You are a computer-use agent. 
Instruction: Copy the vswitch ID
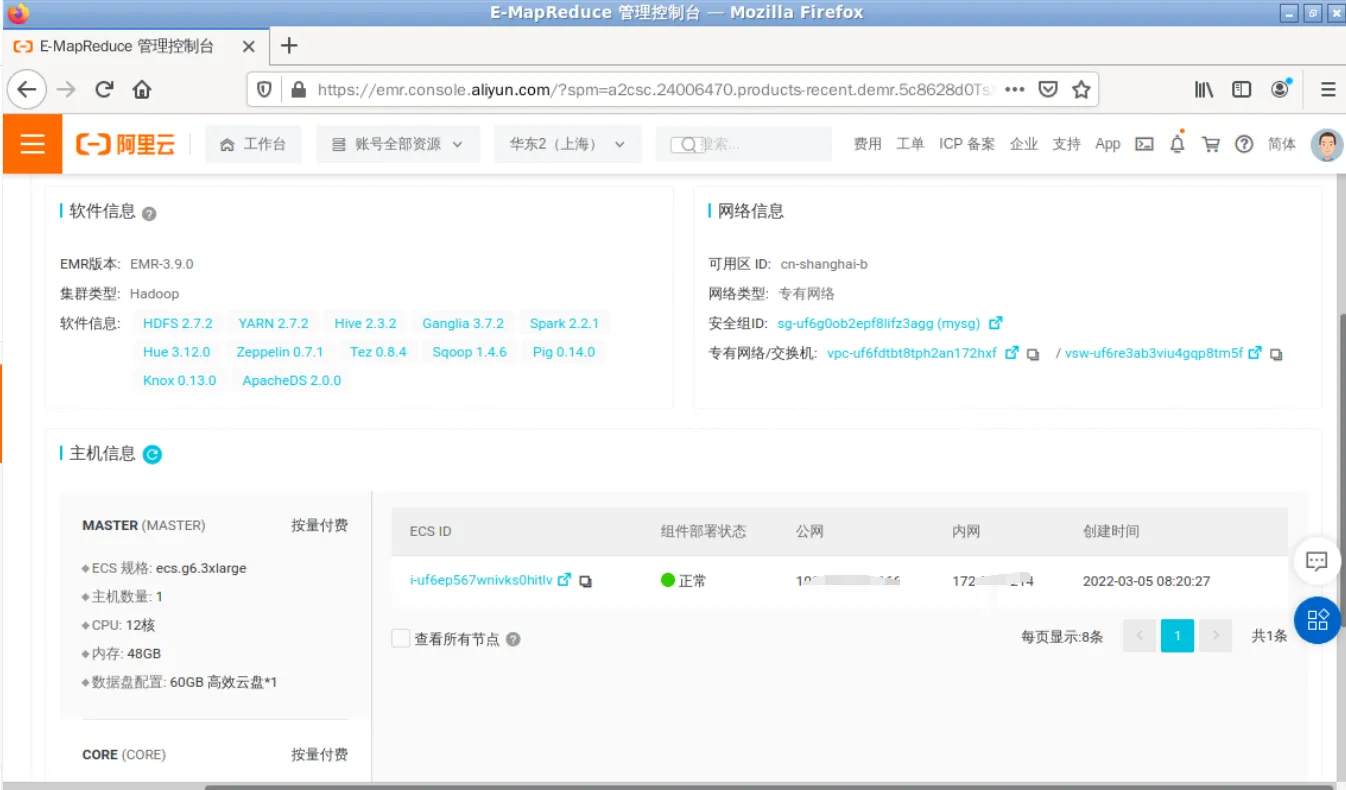(x=1277, y=354)
